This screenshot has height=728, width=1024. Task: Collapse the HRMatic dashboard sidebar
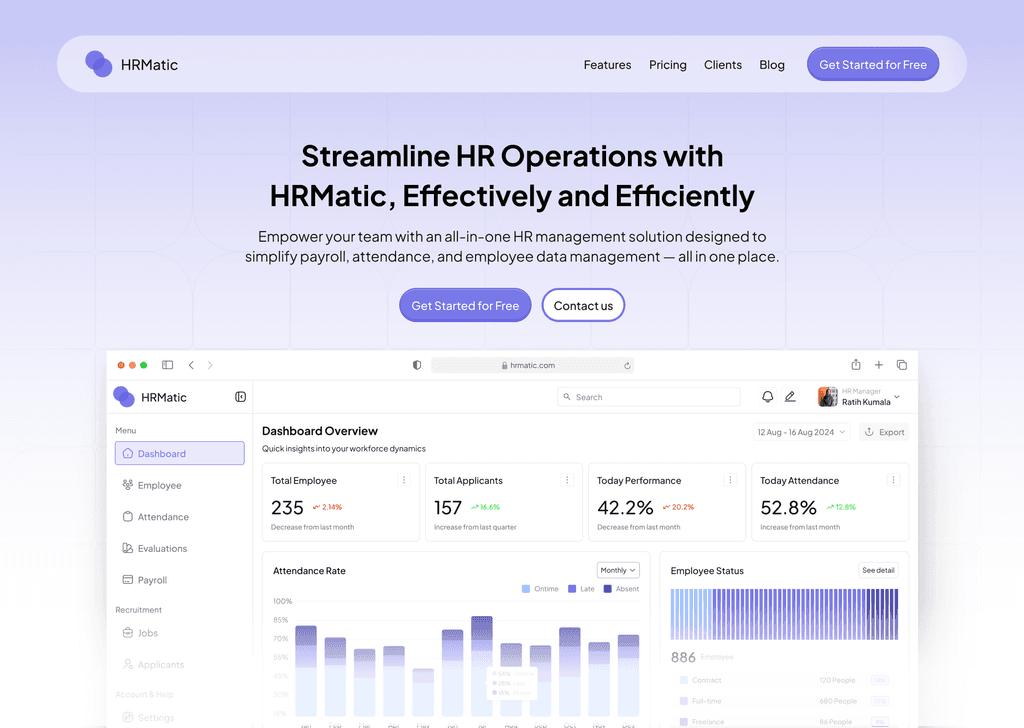pos(240,397)
